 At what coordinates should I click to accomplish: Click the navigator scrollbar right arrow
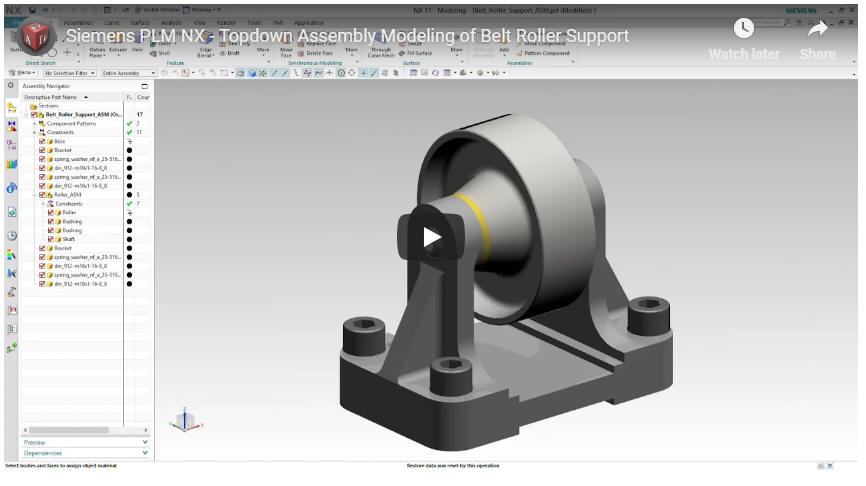(146, 430)
